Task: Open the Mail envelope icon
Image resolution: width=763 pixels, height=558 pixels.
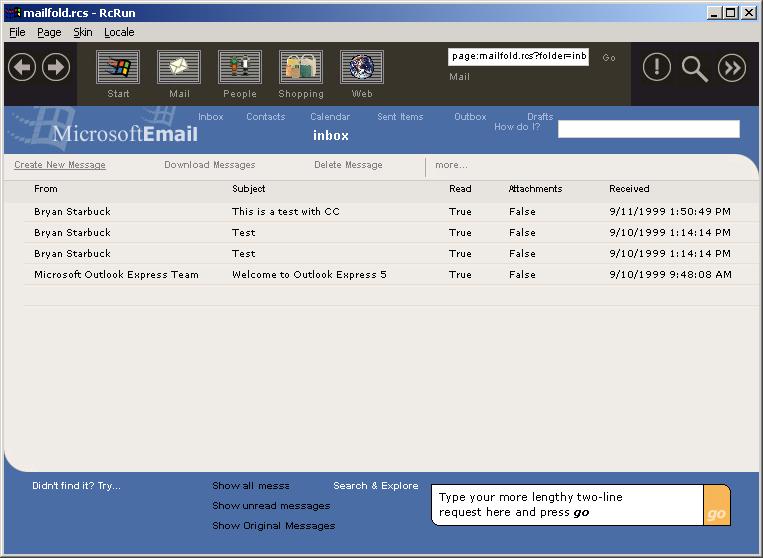Action: point(179,67)
